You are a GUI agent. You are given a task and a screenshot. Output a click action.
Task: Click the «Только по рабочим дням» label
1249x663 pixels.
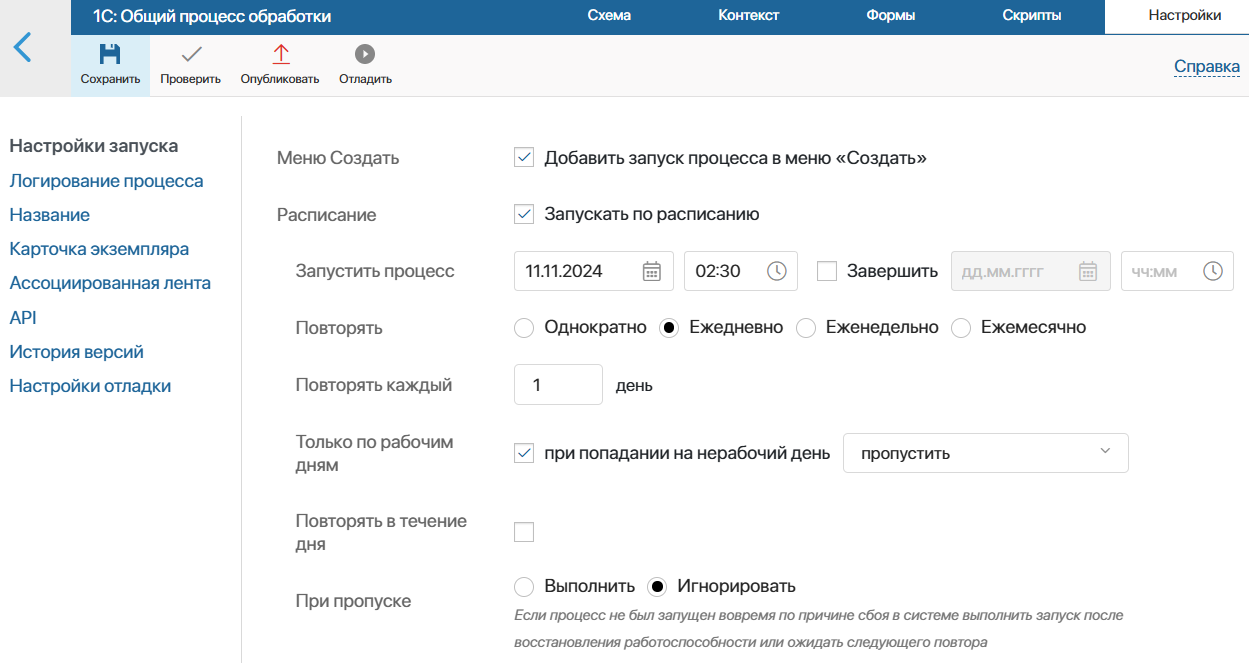tap(374, 453)
